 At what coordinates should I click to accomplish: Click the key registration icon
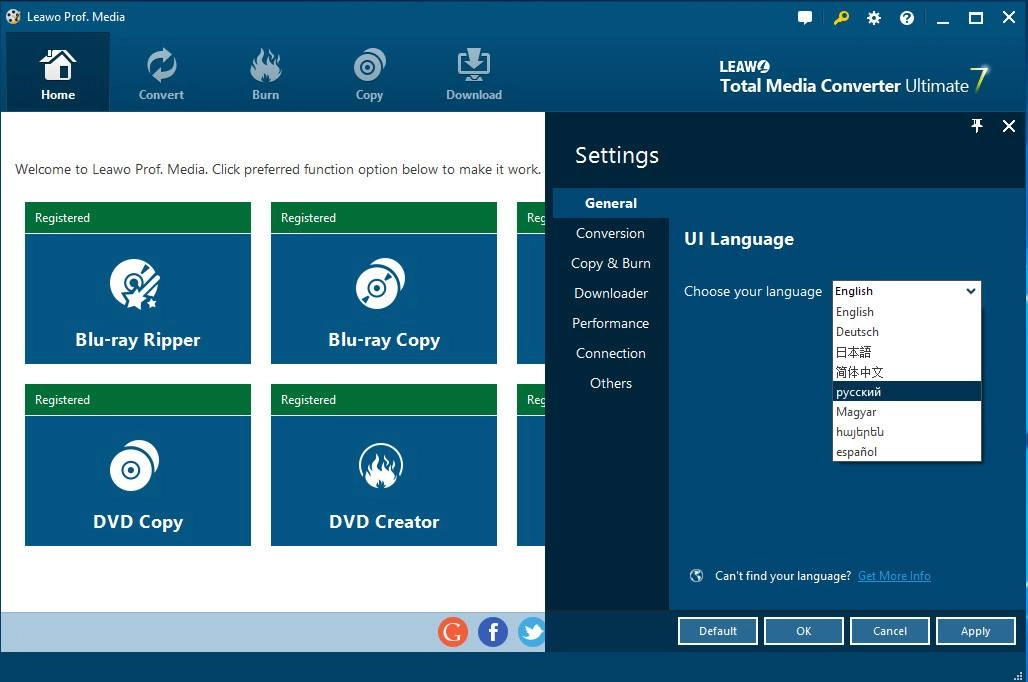pos(841,18)
